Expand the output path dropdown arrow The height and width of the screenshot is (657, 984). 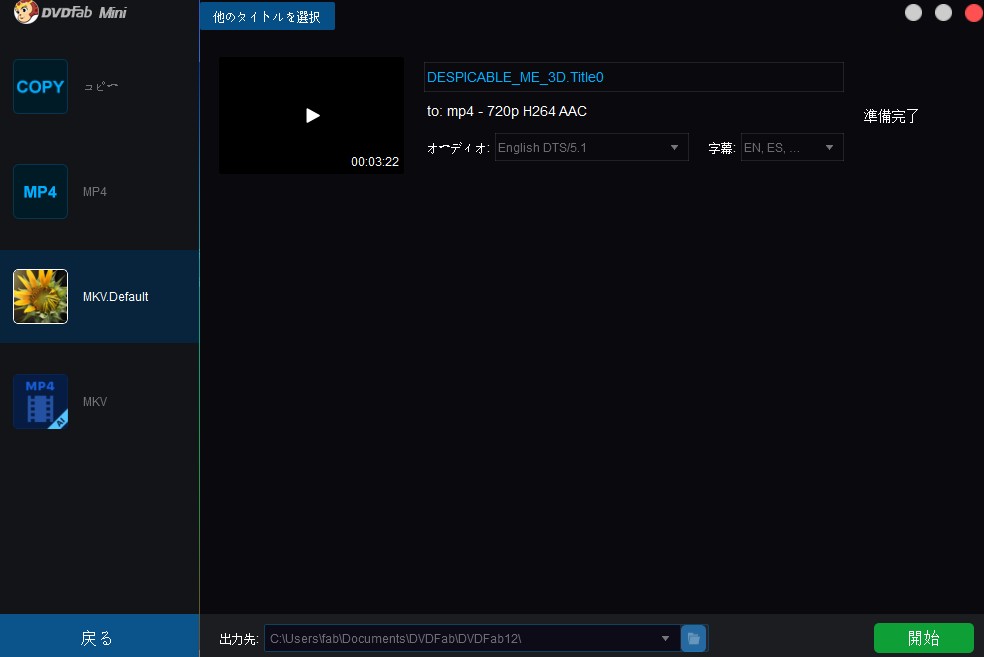click(x=665, y=638)
